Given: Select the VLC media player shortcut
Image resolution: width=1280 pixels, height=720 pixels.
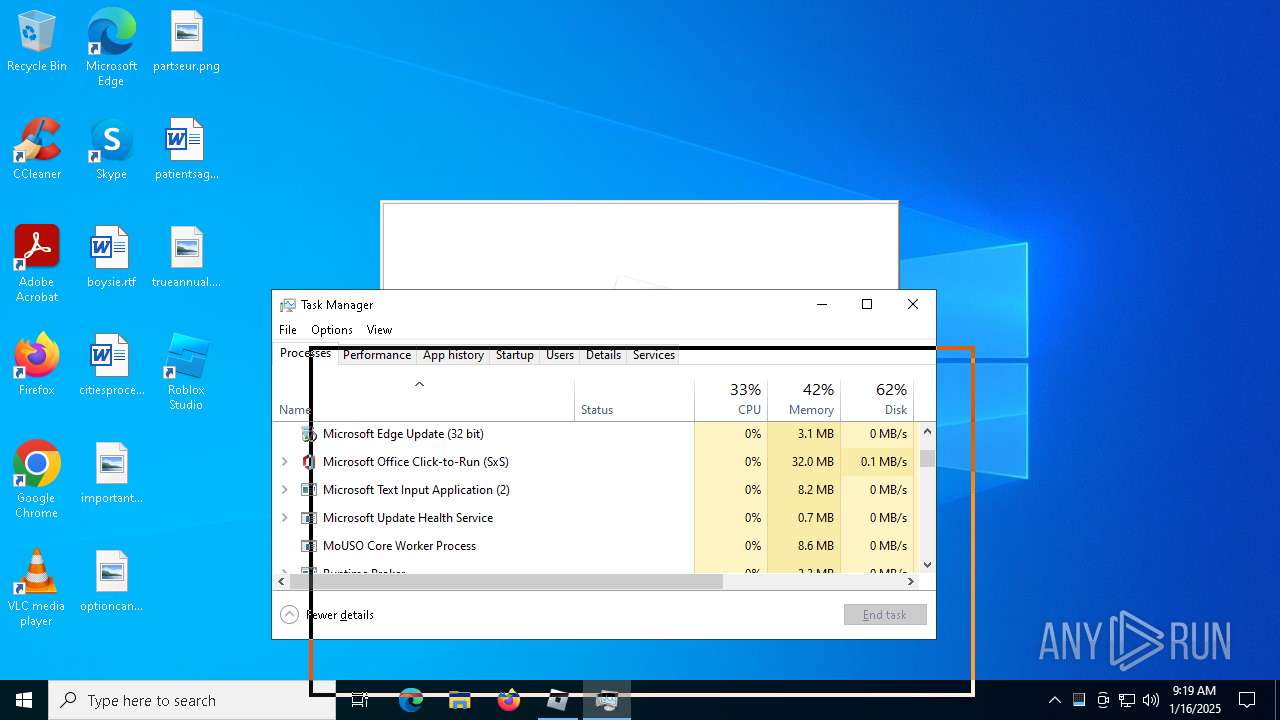Looking at the screenshot, I should pos(37,588).
